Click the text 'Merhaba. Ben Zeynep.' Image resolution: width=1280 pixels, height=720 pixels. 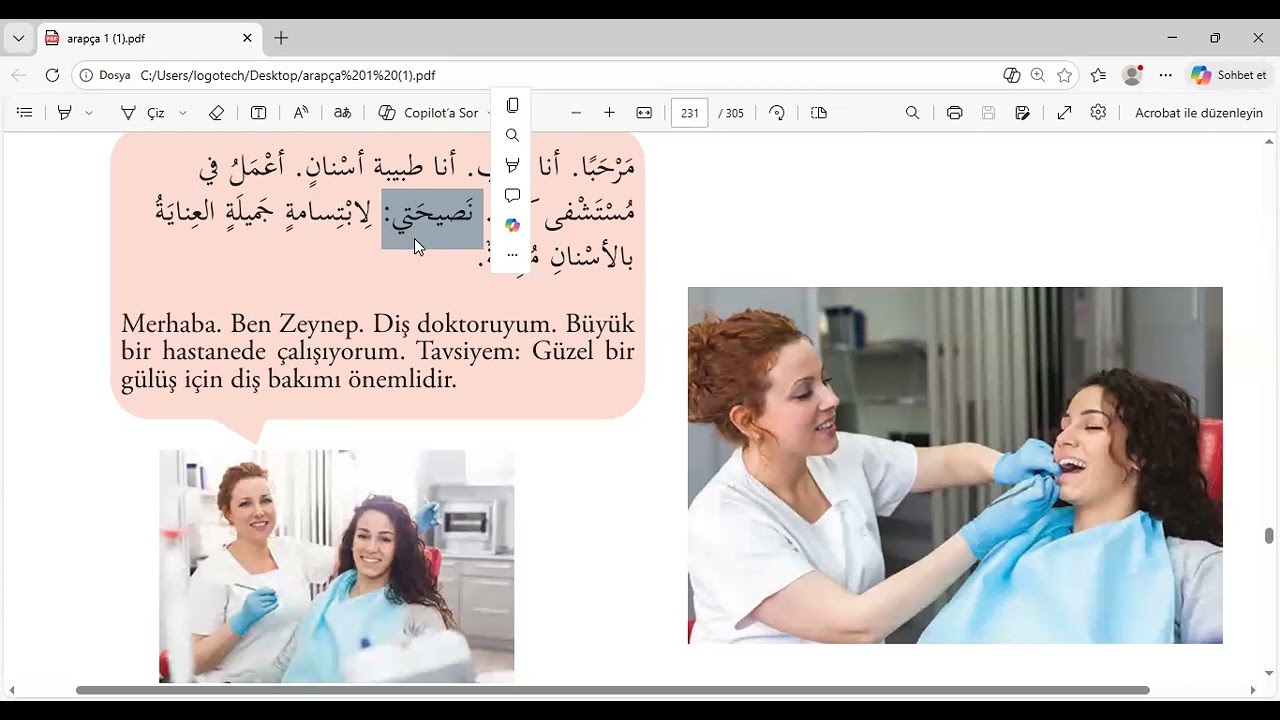(x=243, y=324)
